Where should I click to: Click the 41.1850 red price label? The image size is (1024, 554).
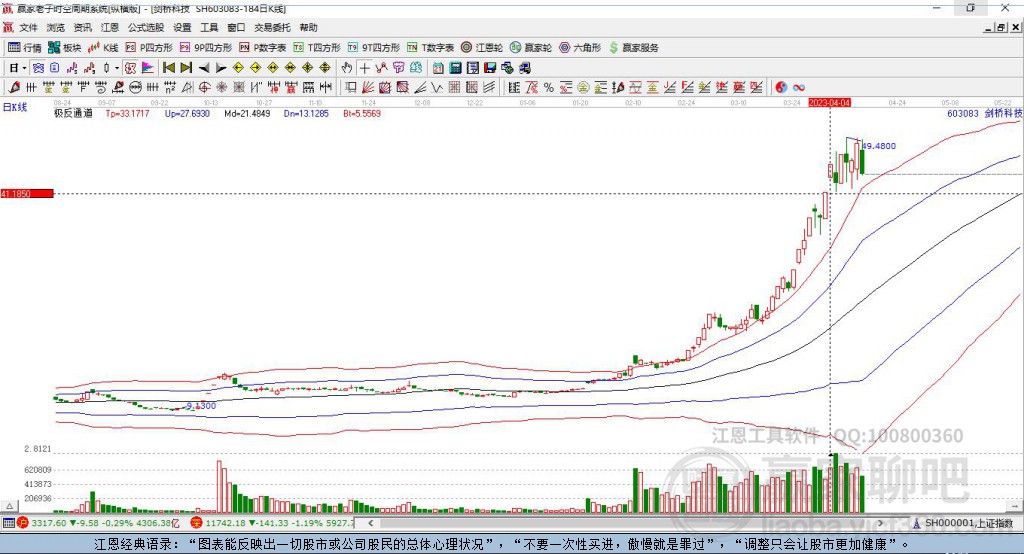(27, 193)
